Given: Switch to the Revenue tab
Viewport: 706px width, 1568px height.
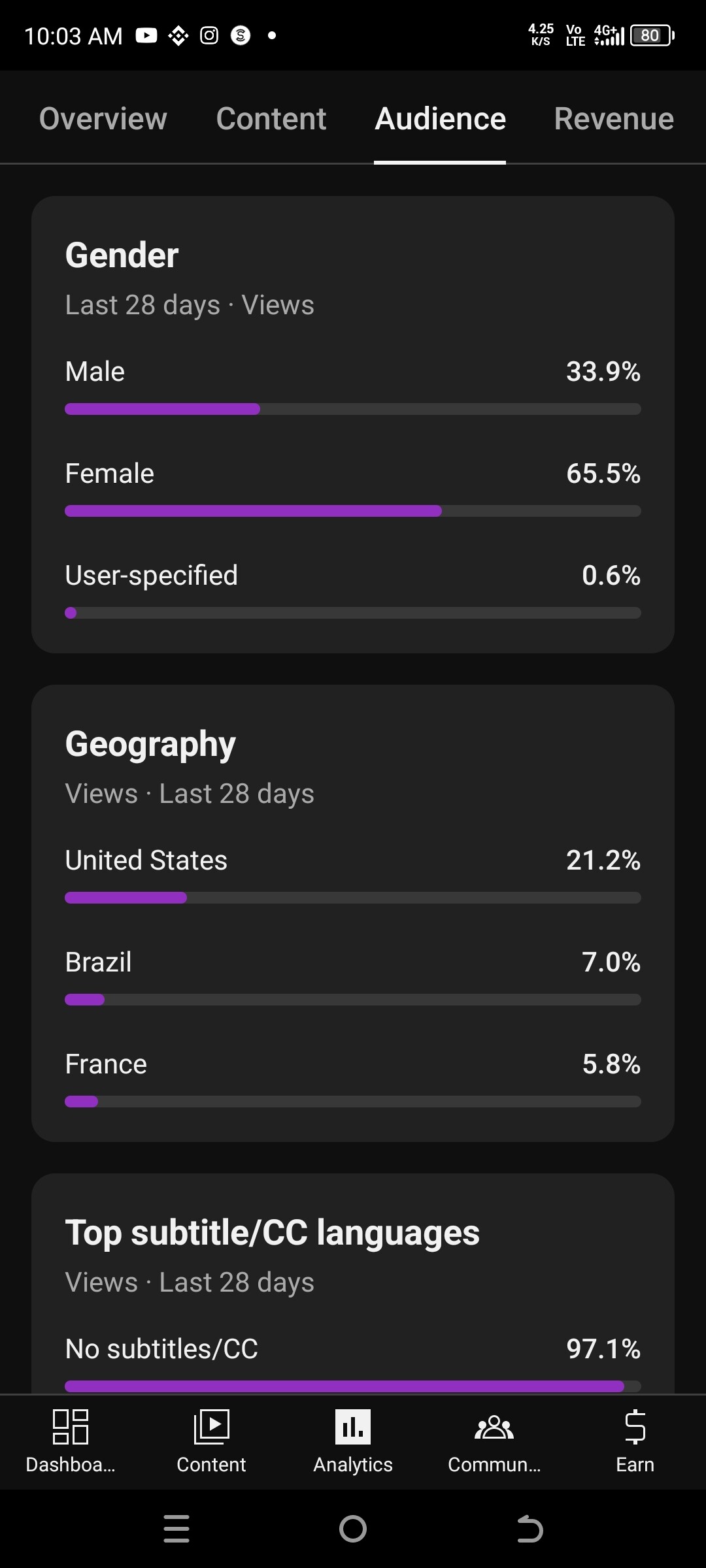Looking at the screenshot, I should [614, 119].
